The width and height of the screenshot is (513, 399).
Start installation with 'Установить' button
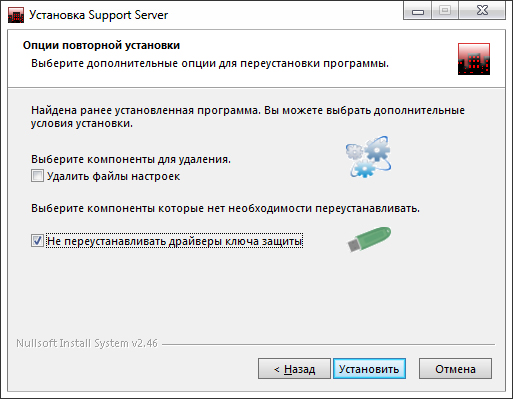[369, 369]
